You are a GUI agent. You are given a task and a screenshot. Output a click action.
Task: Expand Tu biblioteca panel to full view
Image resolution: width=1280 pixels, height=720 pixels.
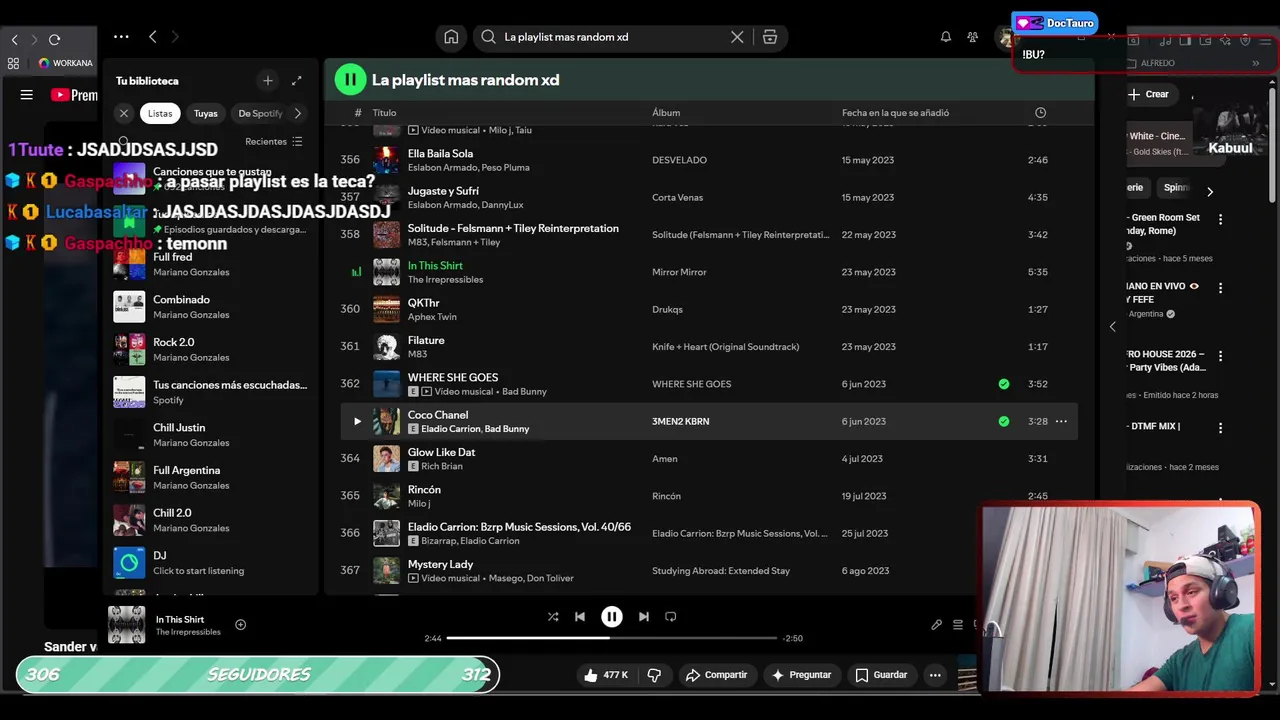tap(296, 80)
